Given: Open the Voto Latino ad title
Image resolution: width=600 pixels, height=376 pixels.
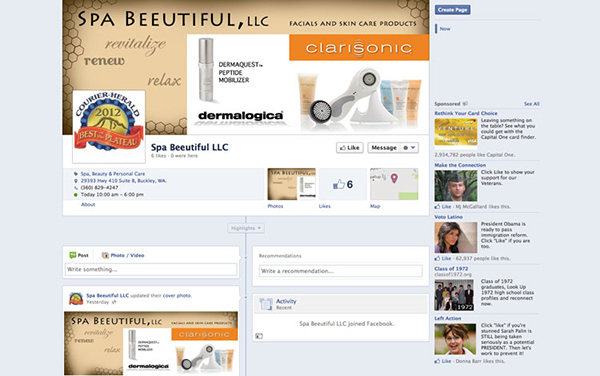Looking at the screenshot, I should click(x=448, y=217).
